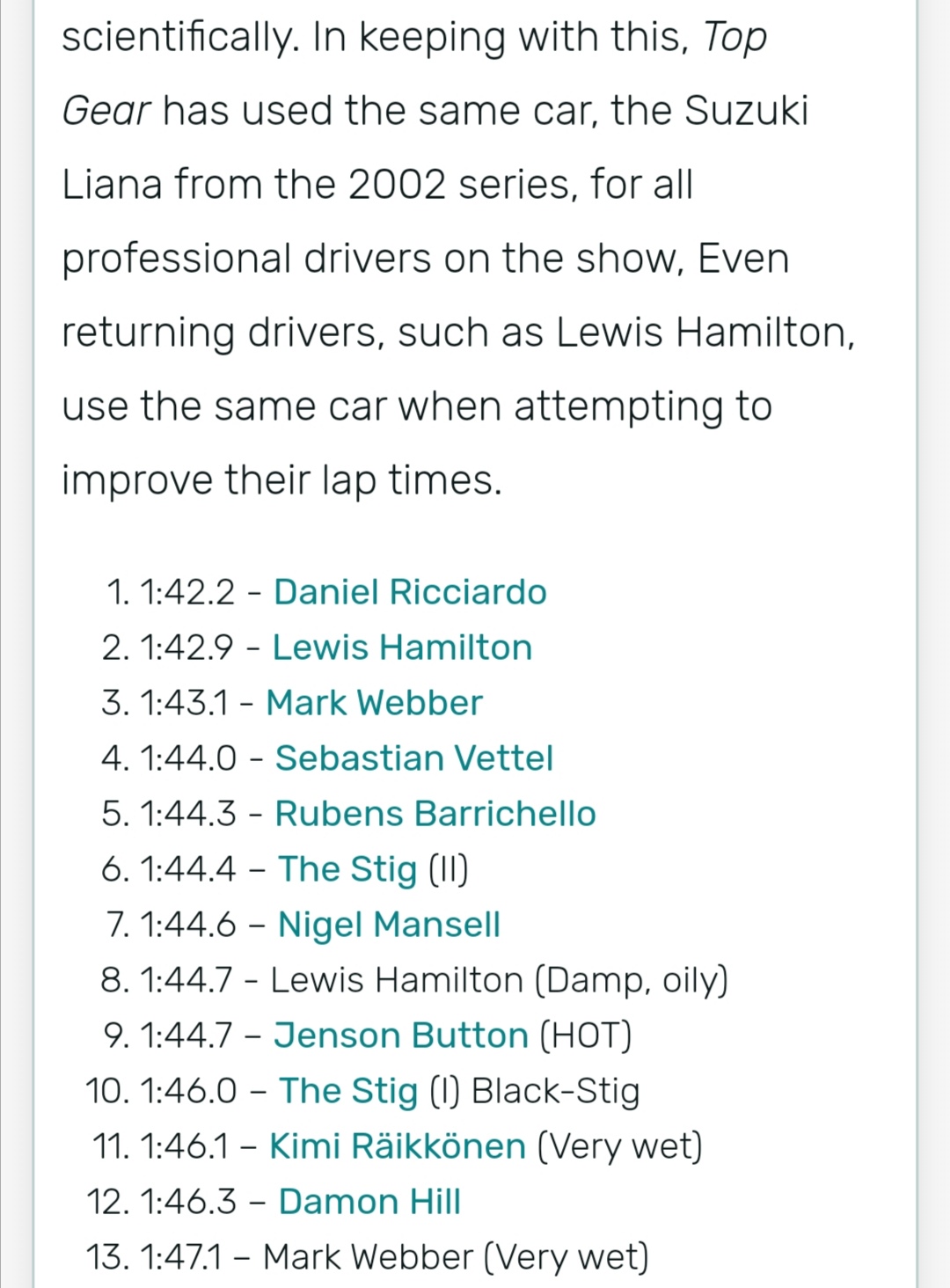Screen dimensions: 950x1288
Task: Visit the Kimi Räikkönen link
Action: pos(398,1146)
